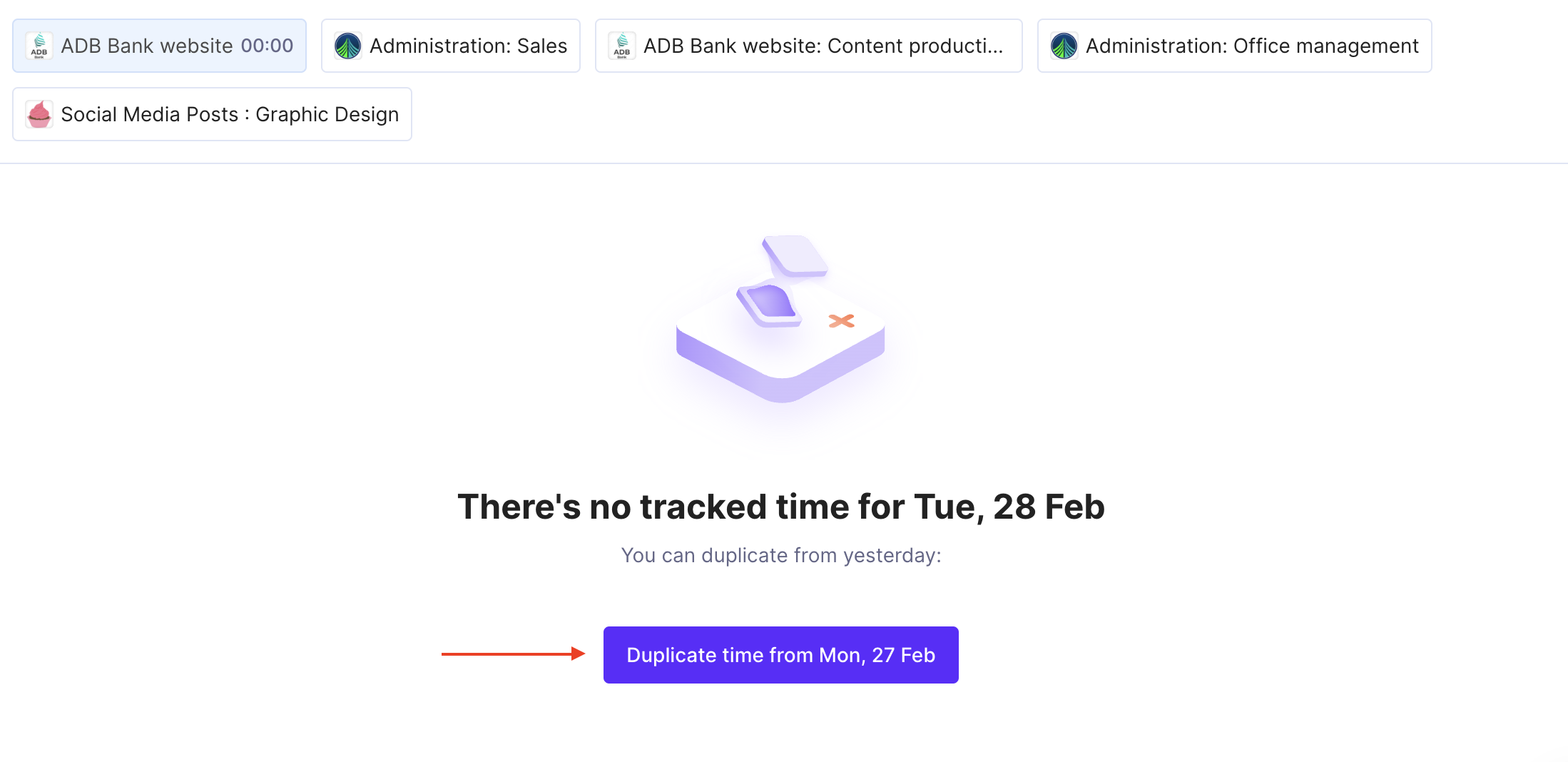The image size is (1568, 762).
Task: Click the red arrow pointing to Duplicate button
Action: pyautogui.click(x=513, y=654)
